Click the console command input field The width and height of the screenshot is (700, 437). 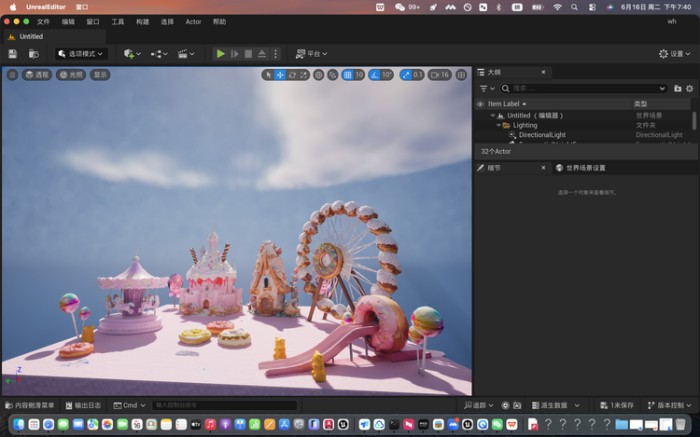point(225,405)
